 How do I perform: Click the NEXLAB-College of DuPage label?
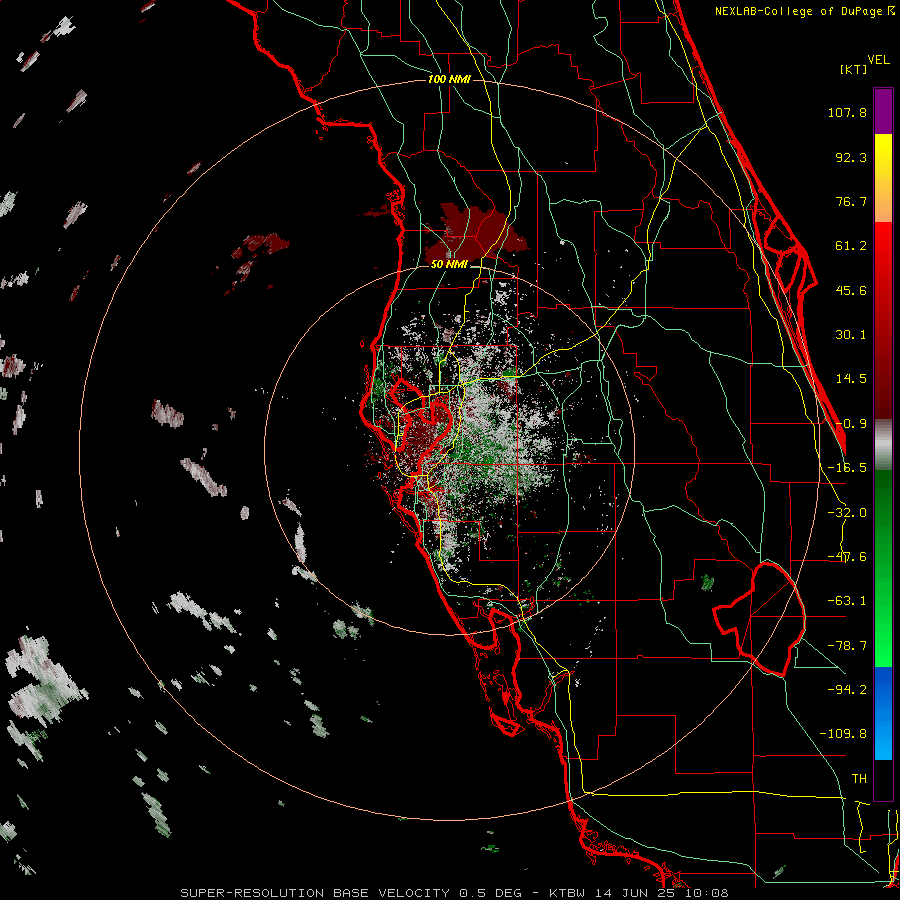click(804, 11)
